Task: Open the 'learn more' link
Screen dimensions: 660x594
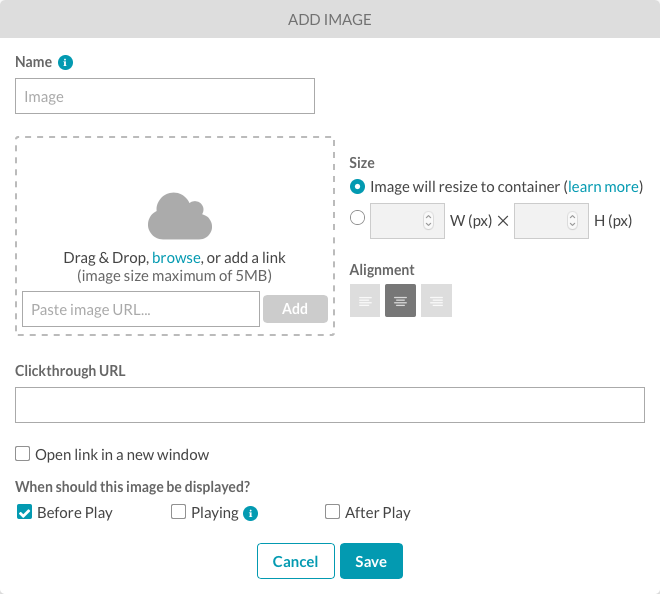Action: pyautogui.click(x=604, y=186)
